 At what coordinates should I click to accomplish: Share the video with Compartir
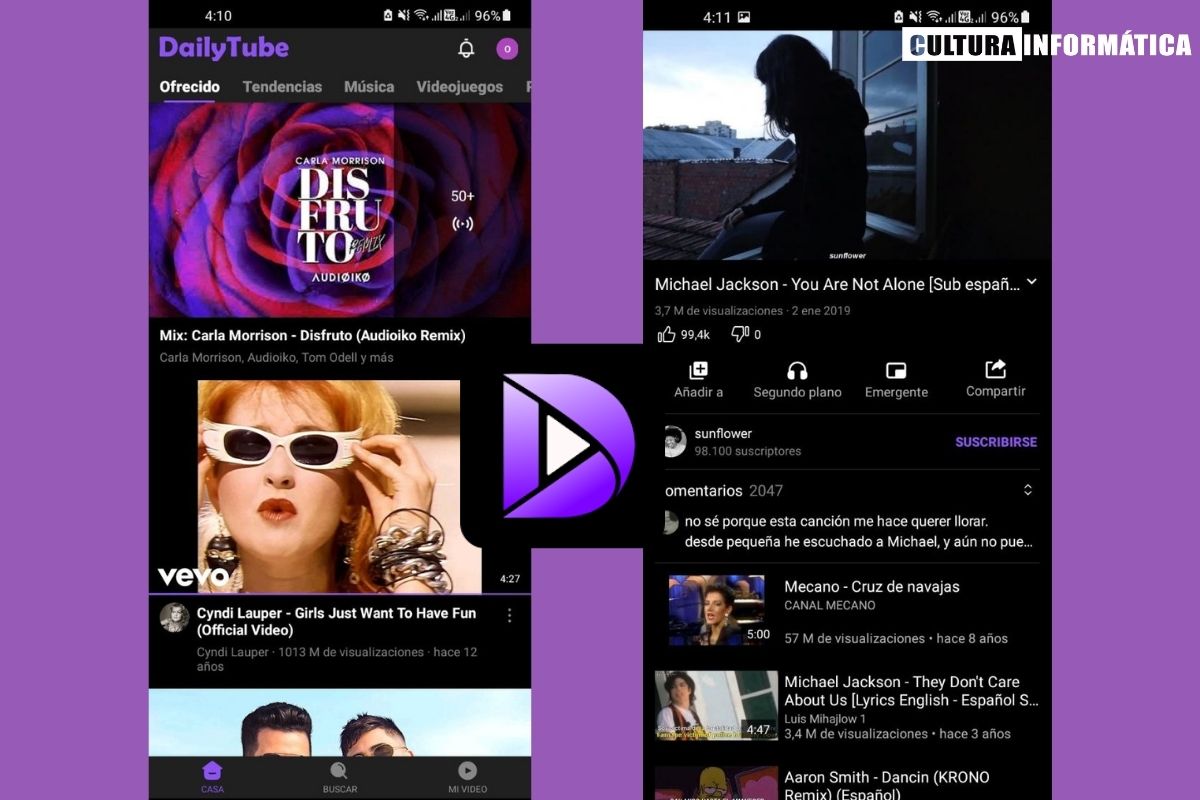[996, 379]
